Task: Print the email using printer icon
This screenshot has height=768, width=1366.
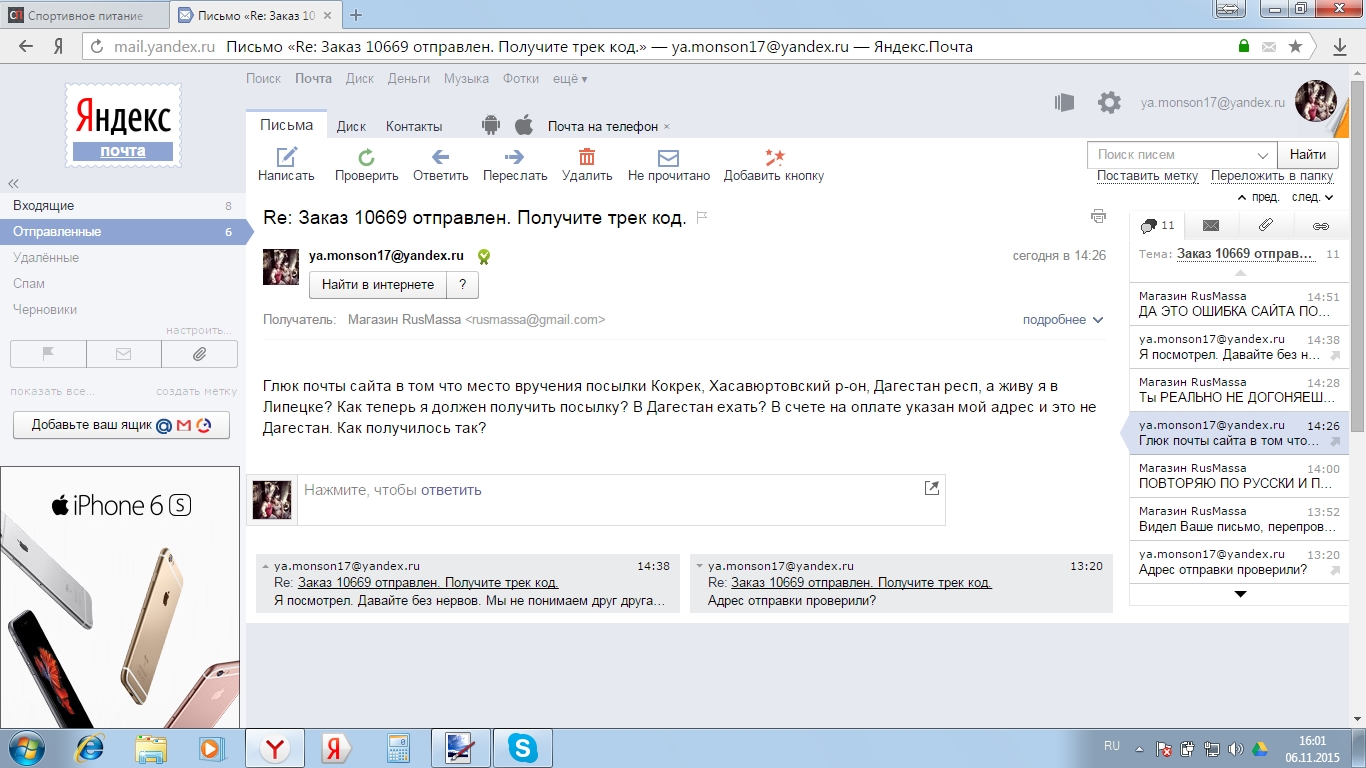Action: click(1099, 216)
